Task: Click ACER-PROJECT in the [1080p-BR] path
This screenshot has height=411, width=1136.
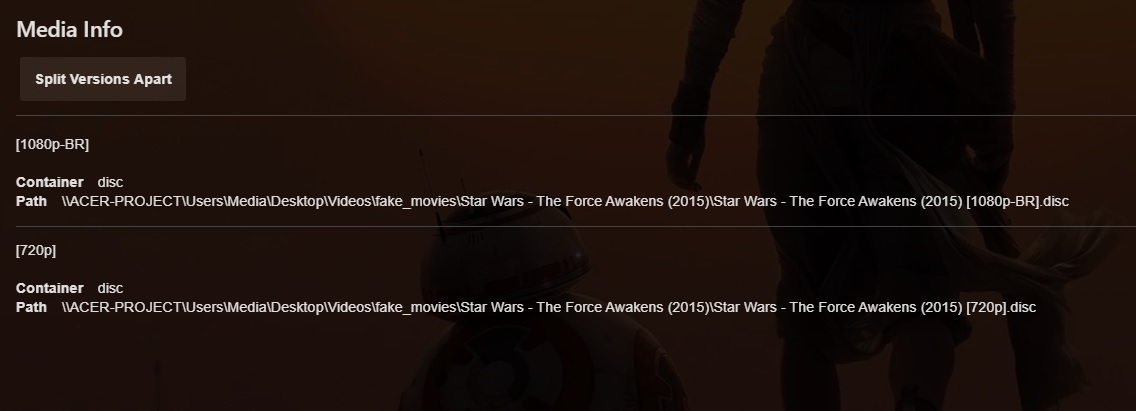Action: click(x=123, y=202)
